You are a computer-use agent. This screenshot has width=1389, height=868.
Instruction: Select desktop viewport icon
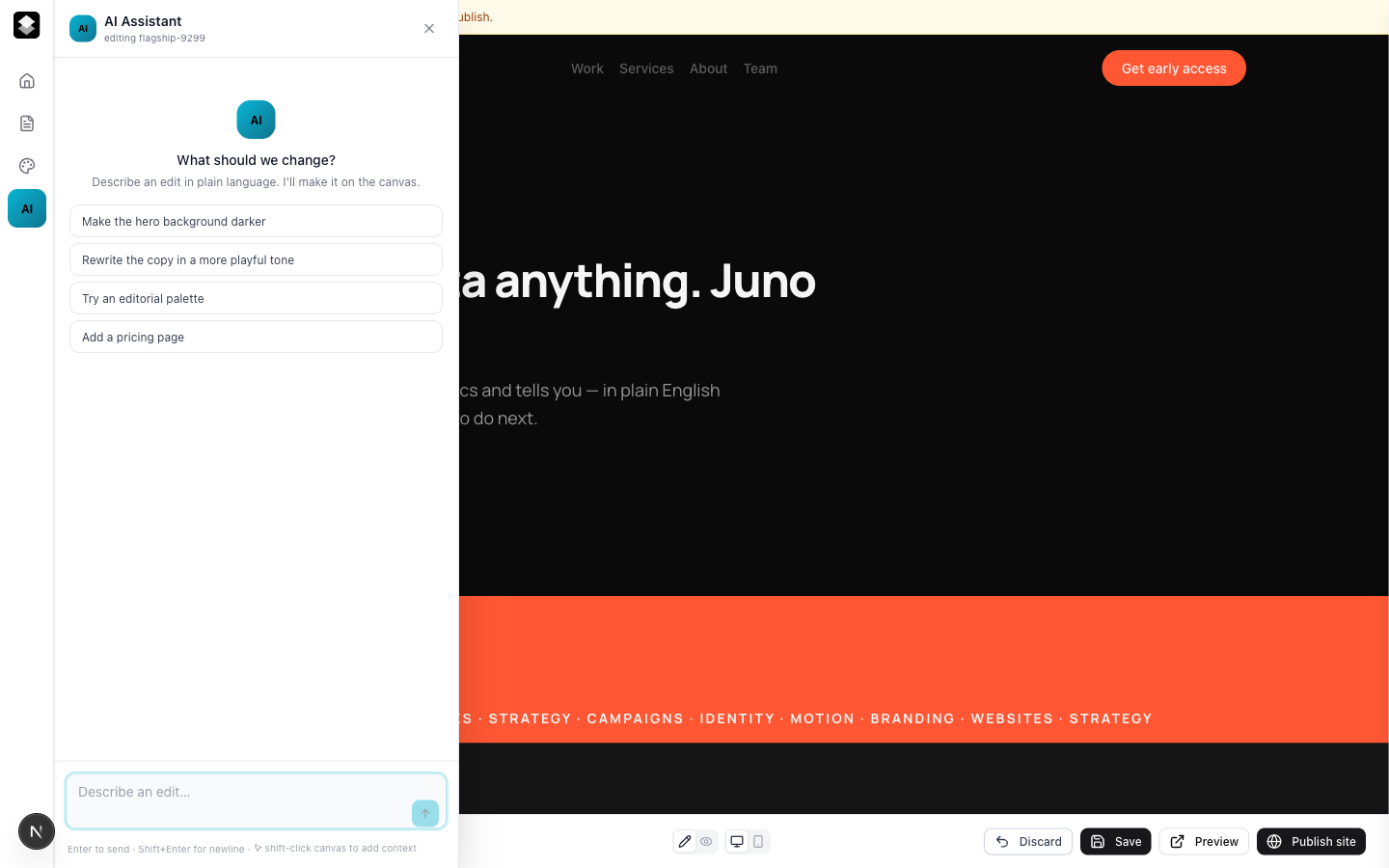[737, 841]
